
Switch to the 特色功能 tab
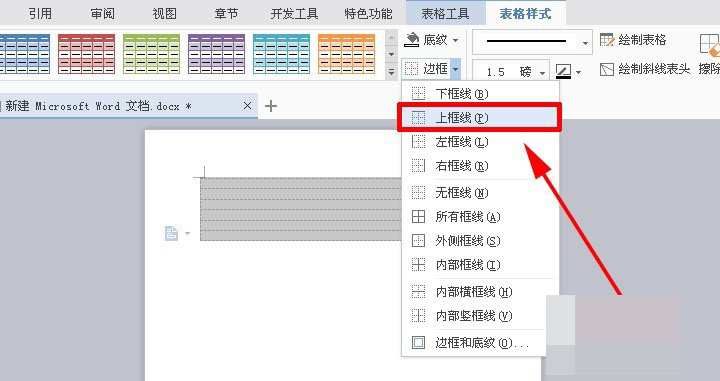[x=368, y=13]
